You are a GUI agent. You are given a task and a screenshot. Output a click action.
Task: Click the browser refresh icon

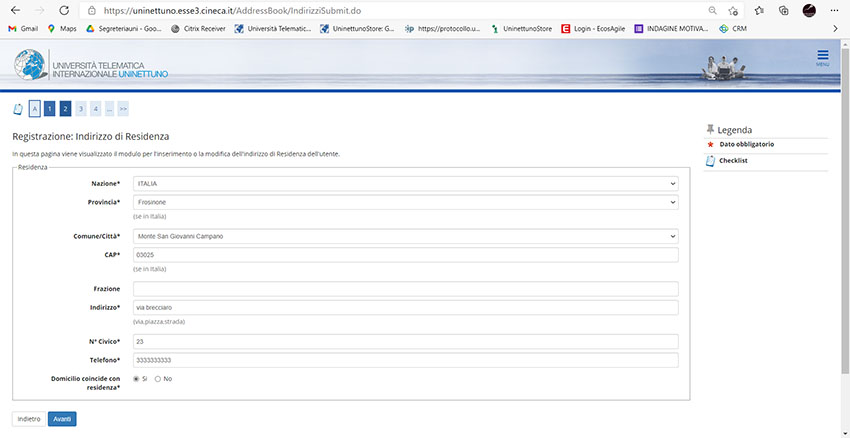coord(64,10)
